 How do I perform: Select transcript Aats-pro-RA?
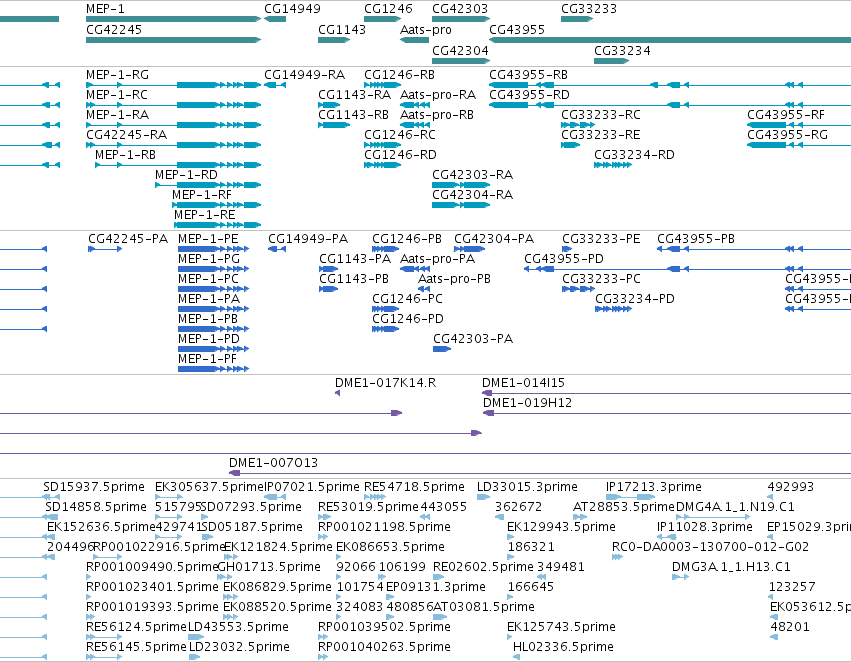click(415, 105)
